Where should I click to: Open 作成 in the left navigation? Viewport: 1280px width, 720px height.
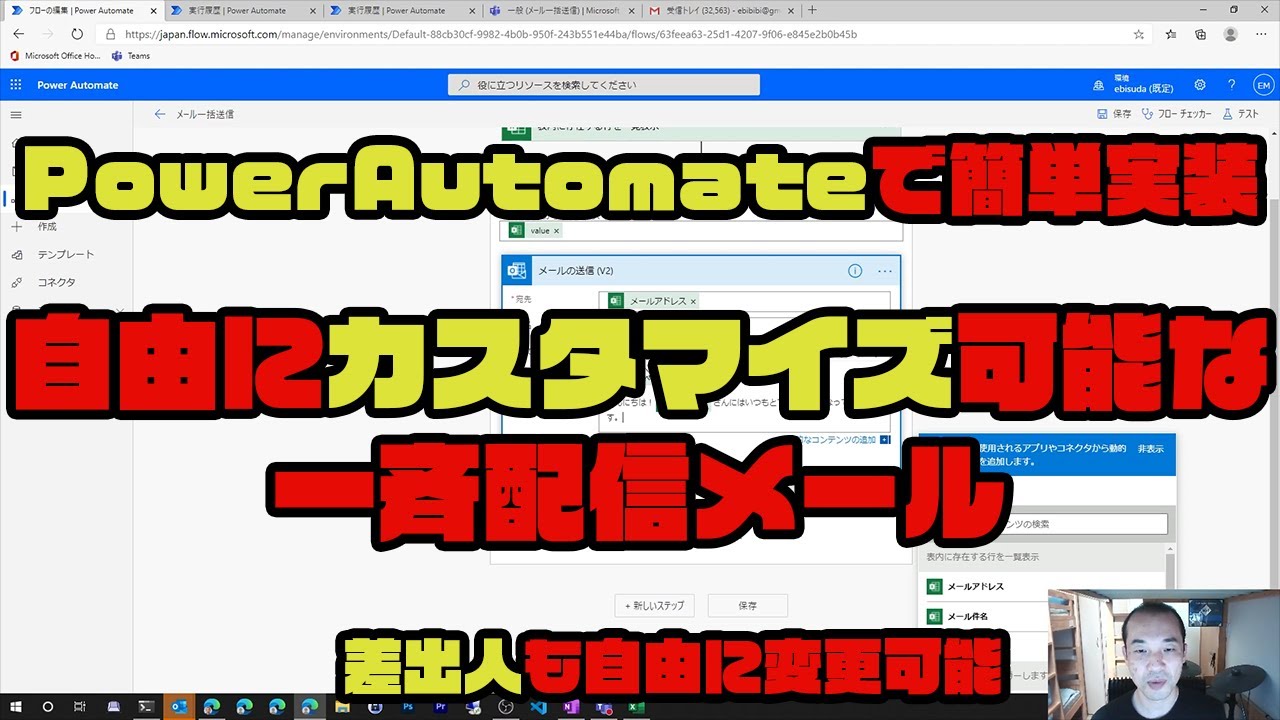(47, 227)
